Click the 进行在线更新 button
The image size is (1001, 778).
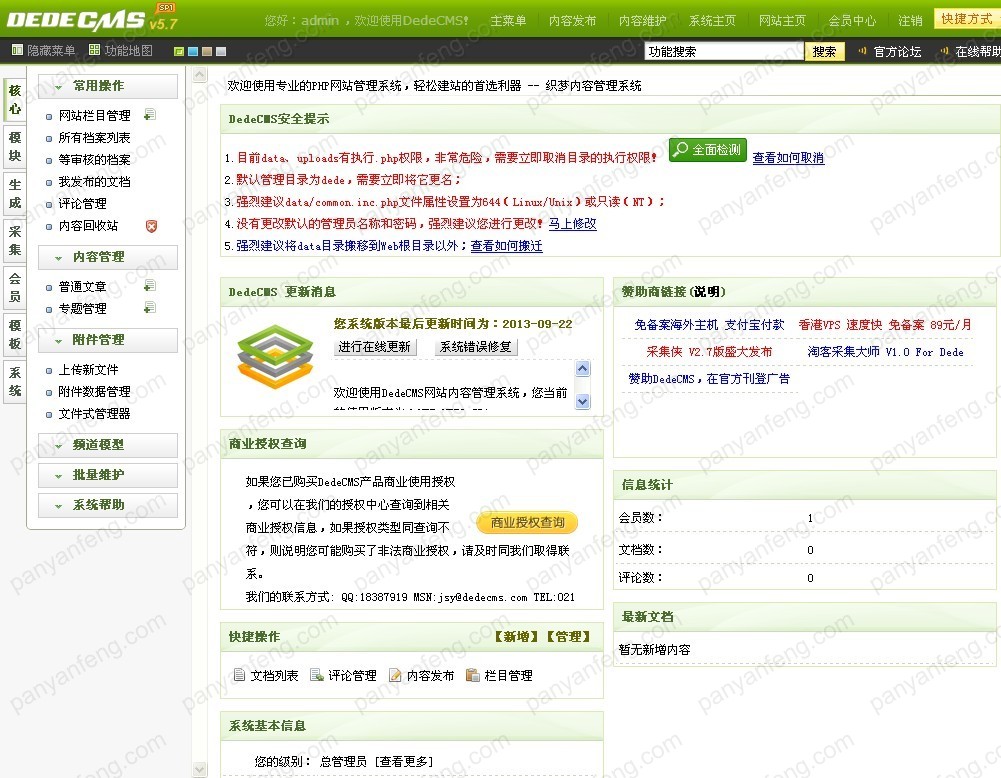pos(375,347)
